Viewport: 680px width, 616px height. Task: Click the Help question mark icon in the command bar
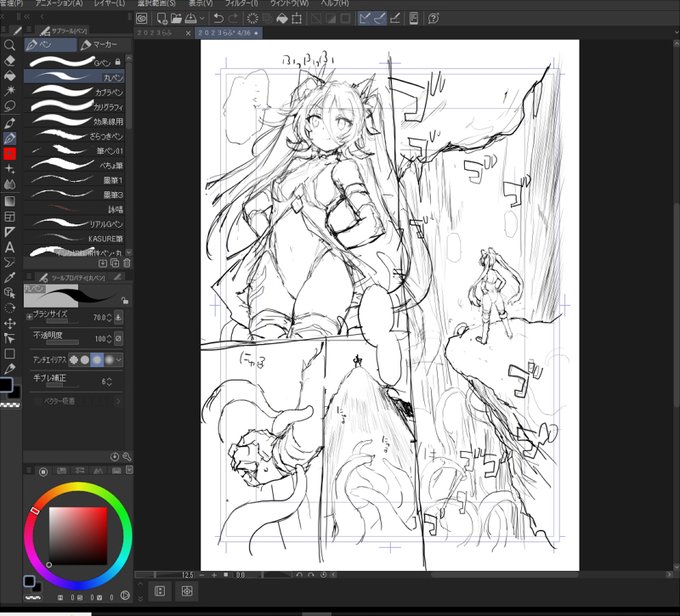point(433,18)
